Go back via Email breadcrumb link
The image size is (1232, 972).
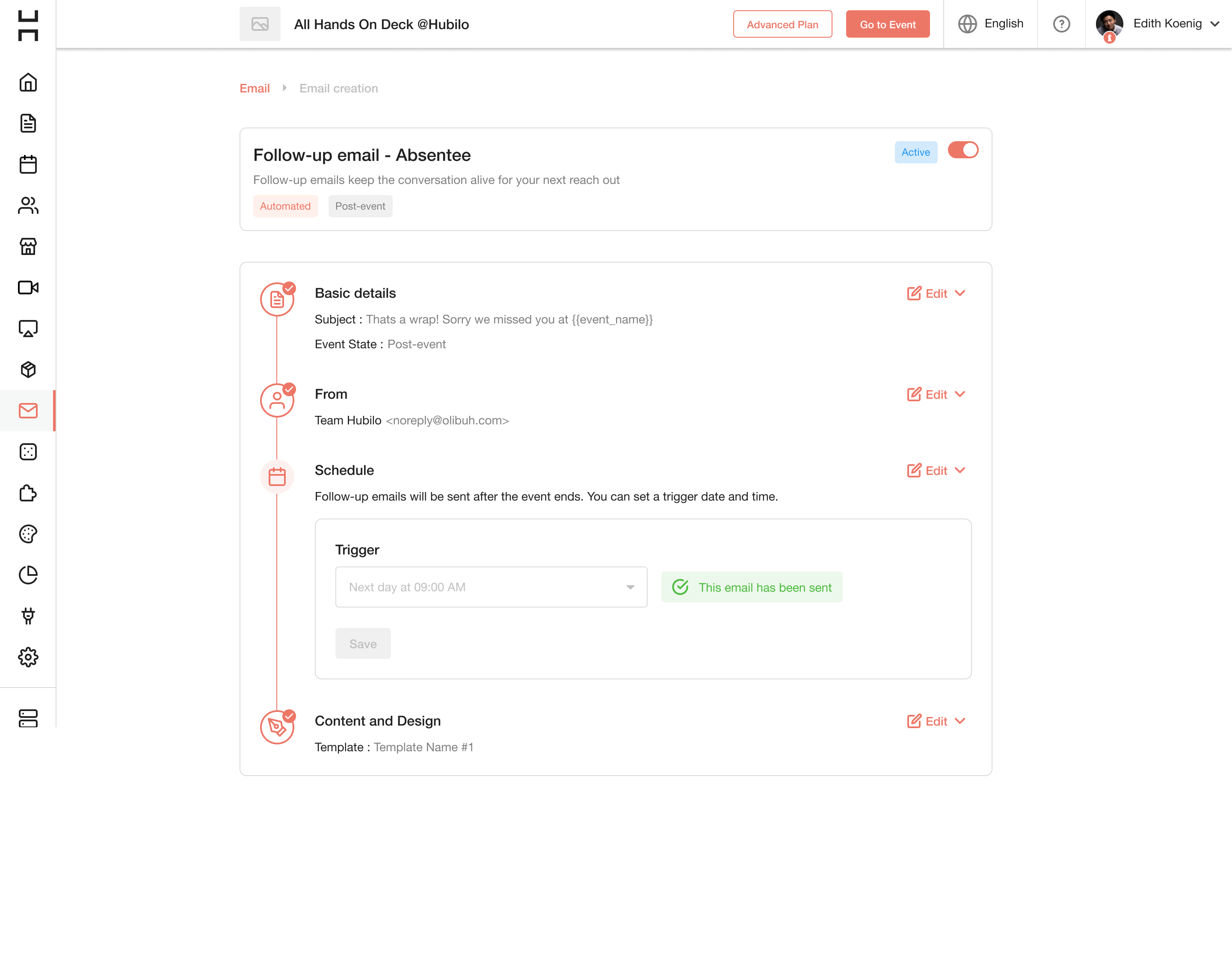tap(255, 88)
